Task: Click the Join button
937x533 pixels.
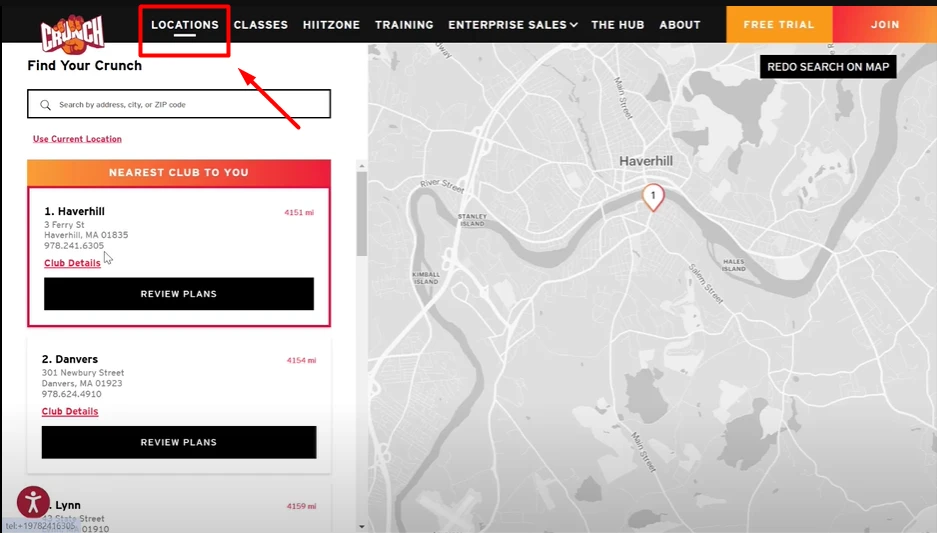Action: [x=884, y=24]
